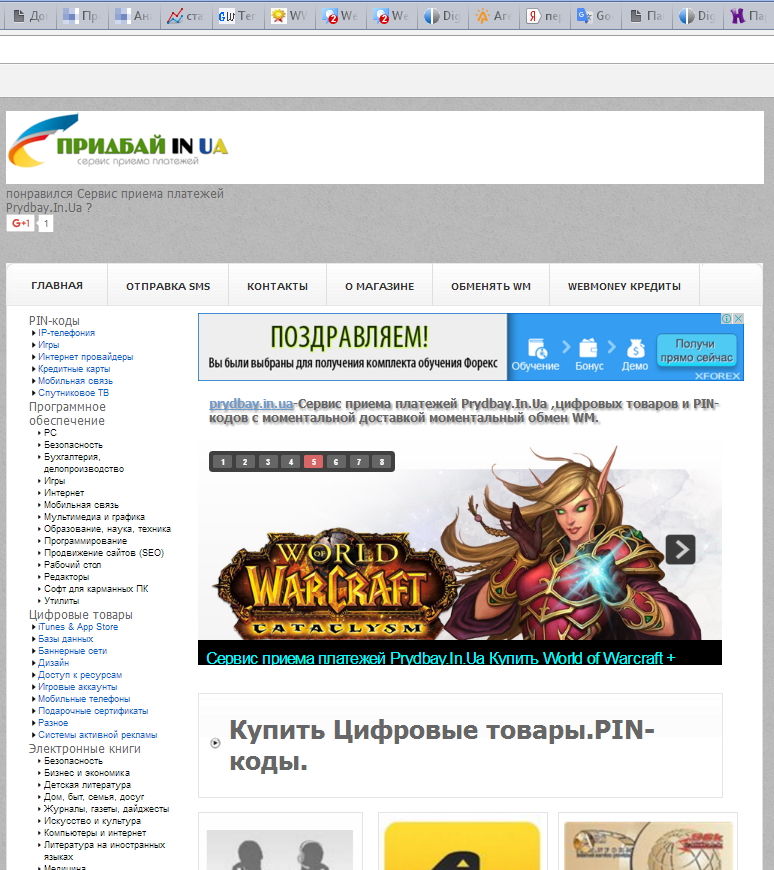Open the headset silhouettes product thumbnail
The image size is (774, 870).
[x=280, y=849]
